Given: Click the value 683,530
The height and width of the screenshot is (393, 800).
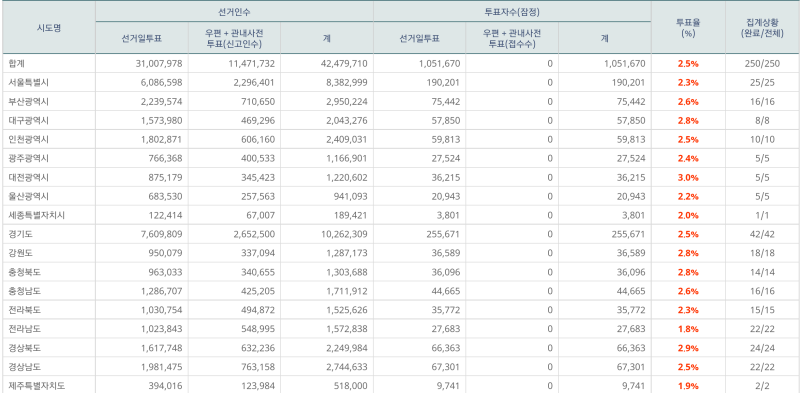Looking at the screenshot, I should 167,196.
